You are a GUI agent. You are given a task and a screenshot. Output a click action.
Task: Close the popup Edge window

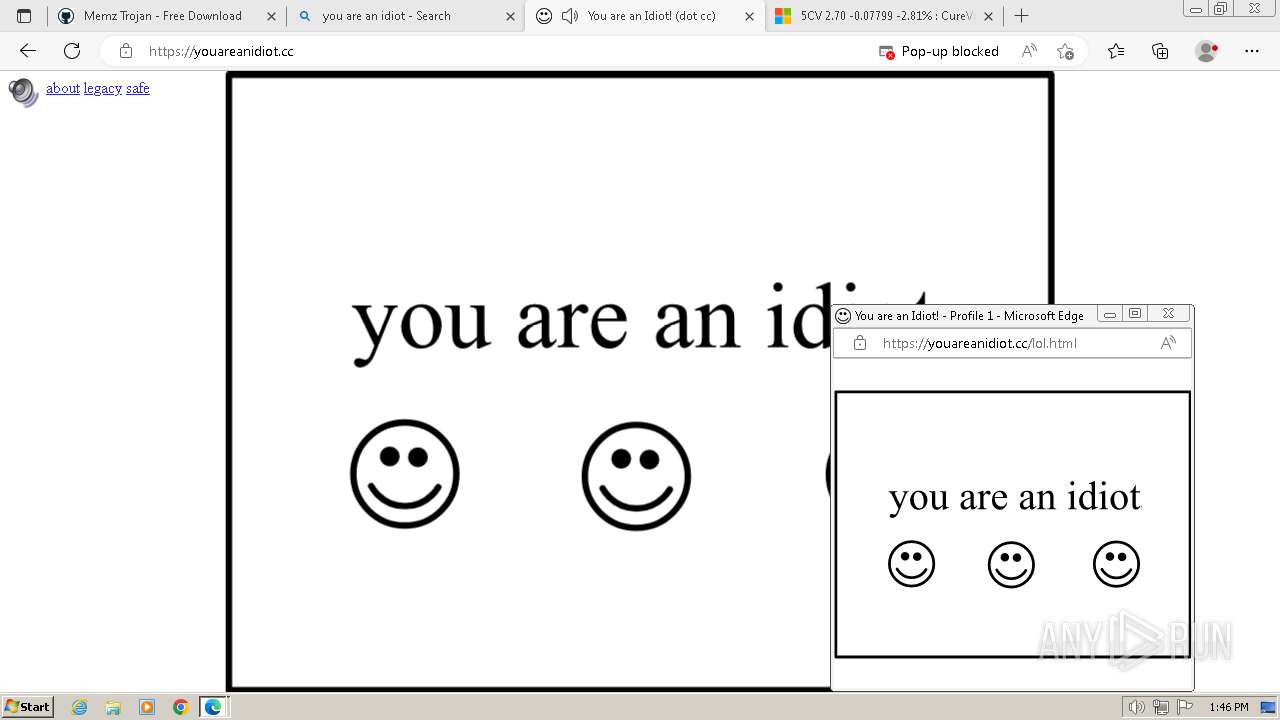pyautogui.click(x=1168, y=314)
